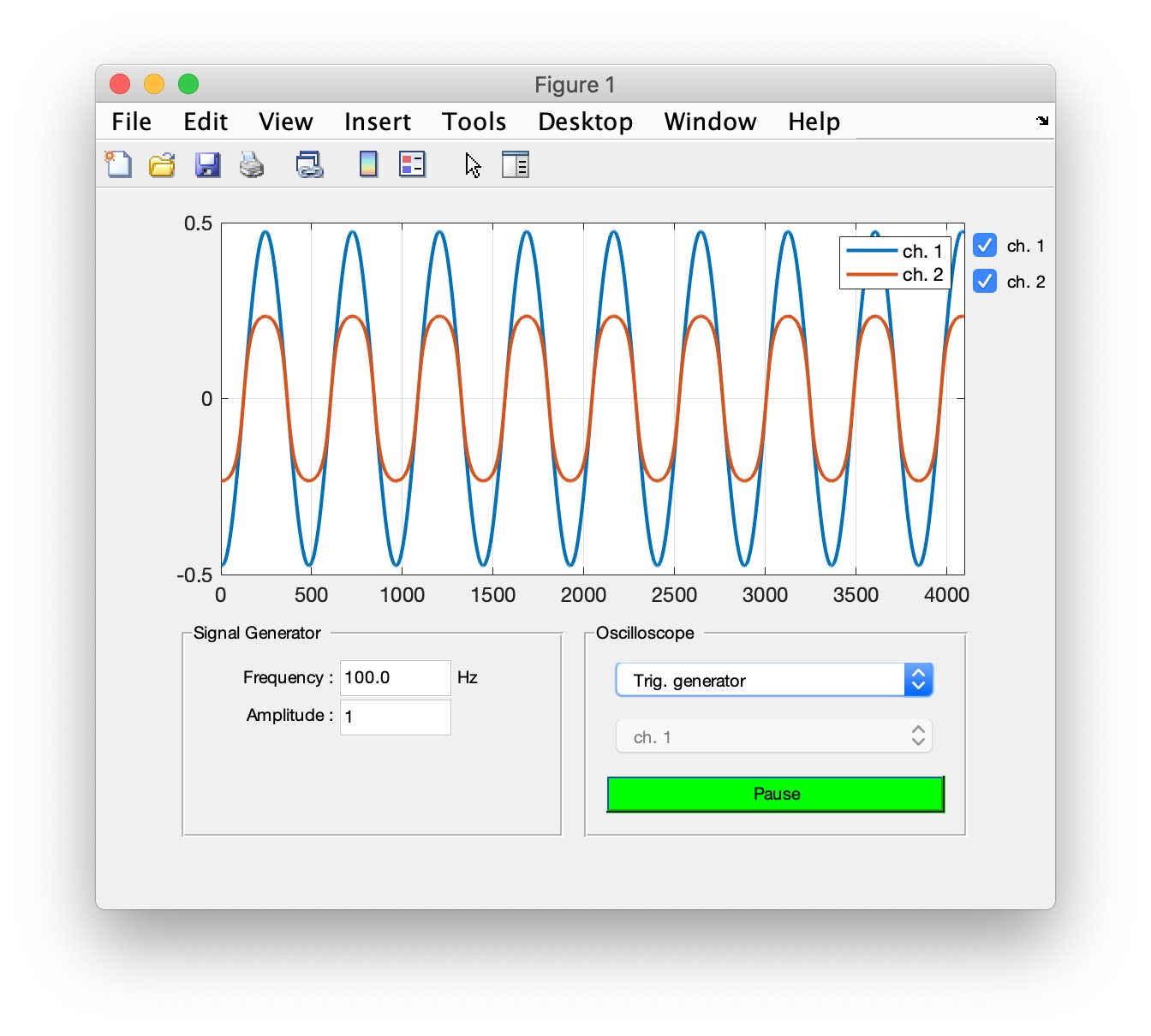Click the dock figure arrow in the menu bar
The height and width of the screenshot is (1036, 1151).
pyautogui.click(x=1041, y=121)
